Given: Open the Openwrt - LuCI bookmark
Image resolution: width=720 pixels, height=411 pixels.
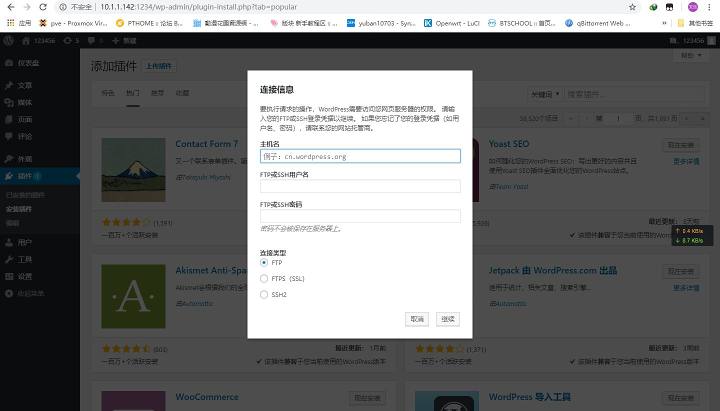Looking at the screenshot, I should point(452,23).
